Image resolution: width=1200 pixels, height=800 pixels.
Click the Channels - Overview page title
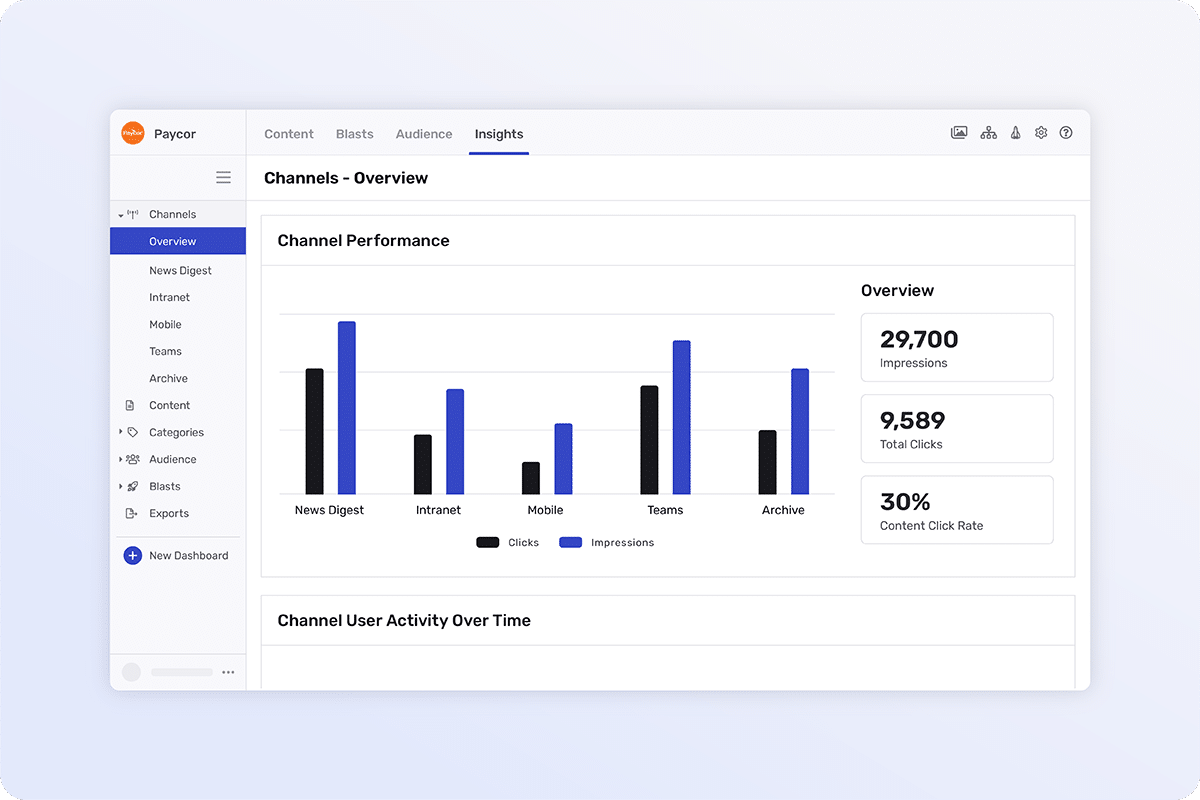tap(346, 178)
